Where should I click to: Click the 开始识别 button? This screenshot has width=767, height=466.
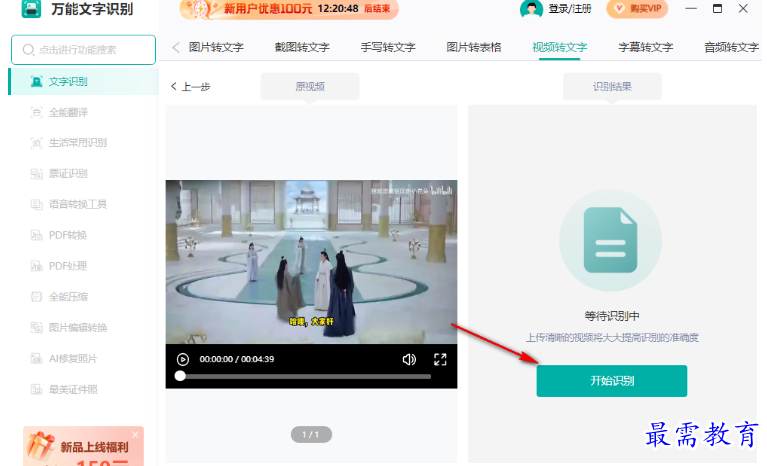pyautogui.click(x=611, y=381)
